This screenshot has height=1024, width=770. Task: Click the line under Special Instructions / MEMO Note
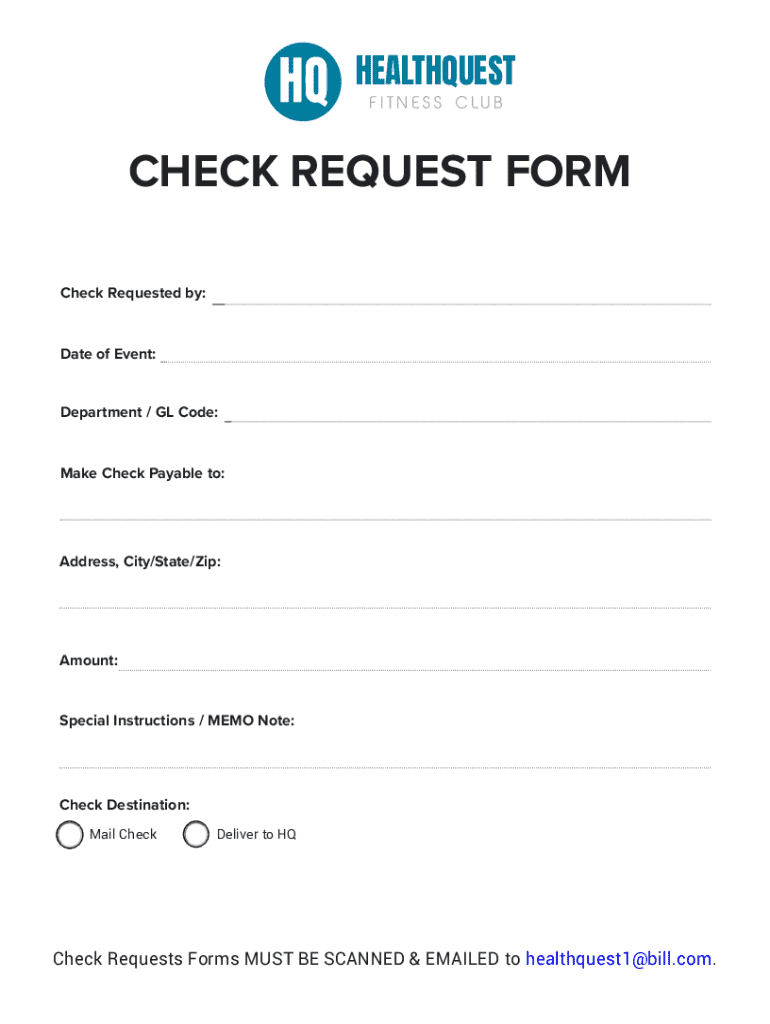(x=385, y=763)
